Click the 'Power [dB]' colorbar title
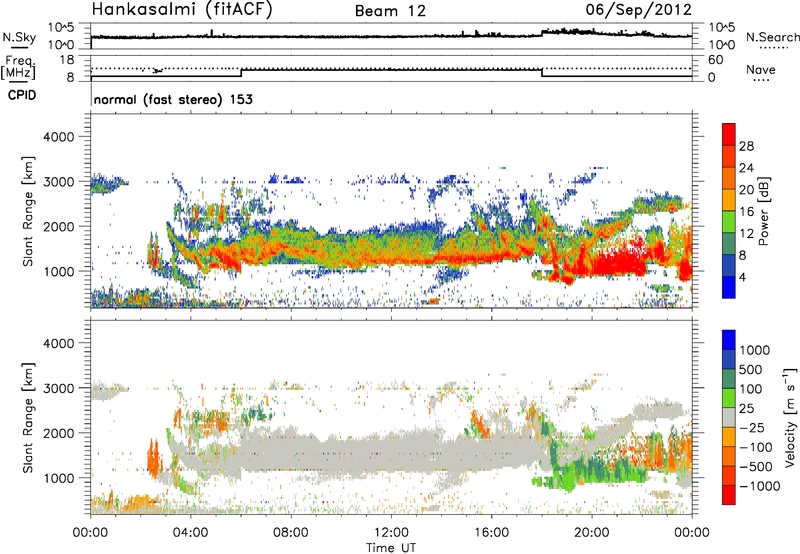Viewport: 800px width, 554px height. 764,211
